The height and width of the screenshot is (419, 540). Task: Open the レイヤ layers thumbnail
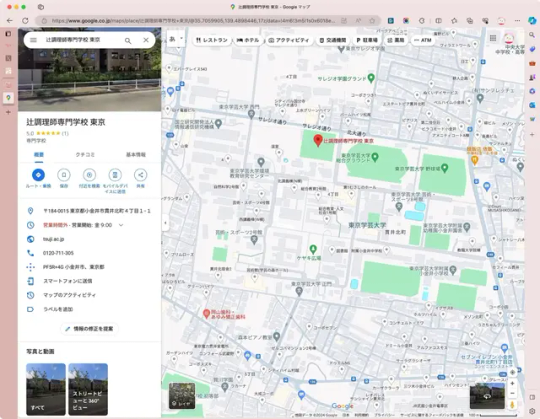[x=182, y=396]
